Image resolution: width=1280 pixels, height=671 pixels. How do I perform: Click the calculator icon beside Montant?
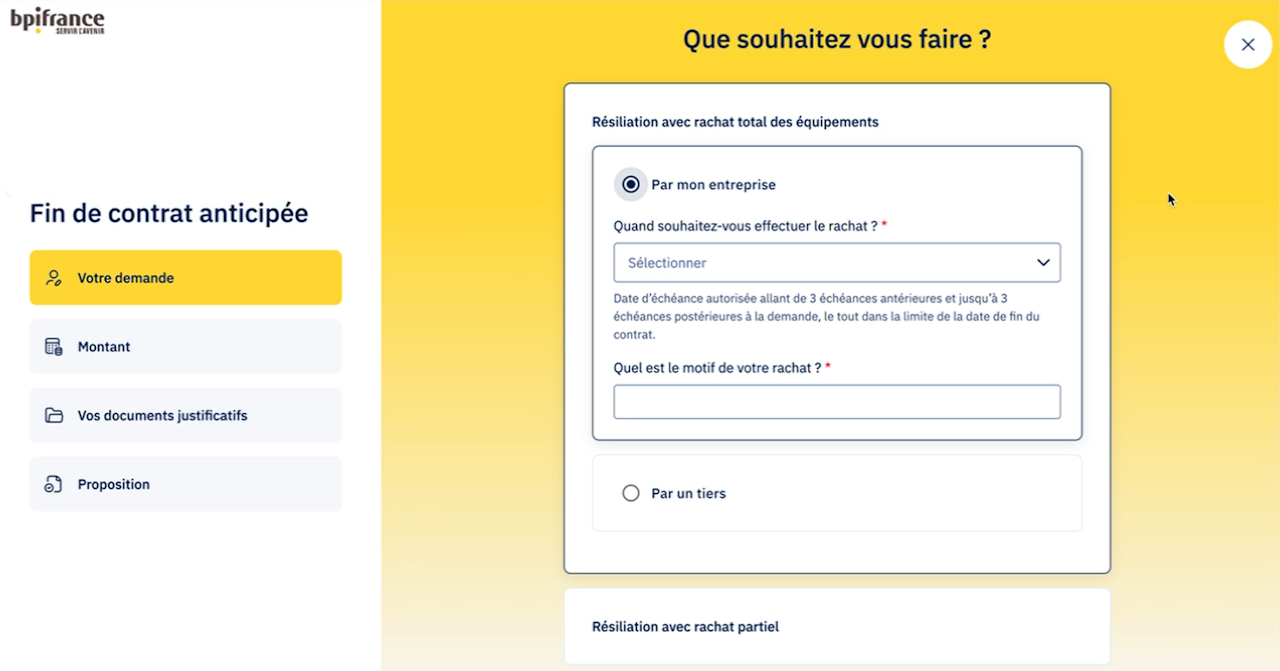pos(54,347)
